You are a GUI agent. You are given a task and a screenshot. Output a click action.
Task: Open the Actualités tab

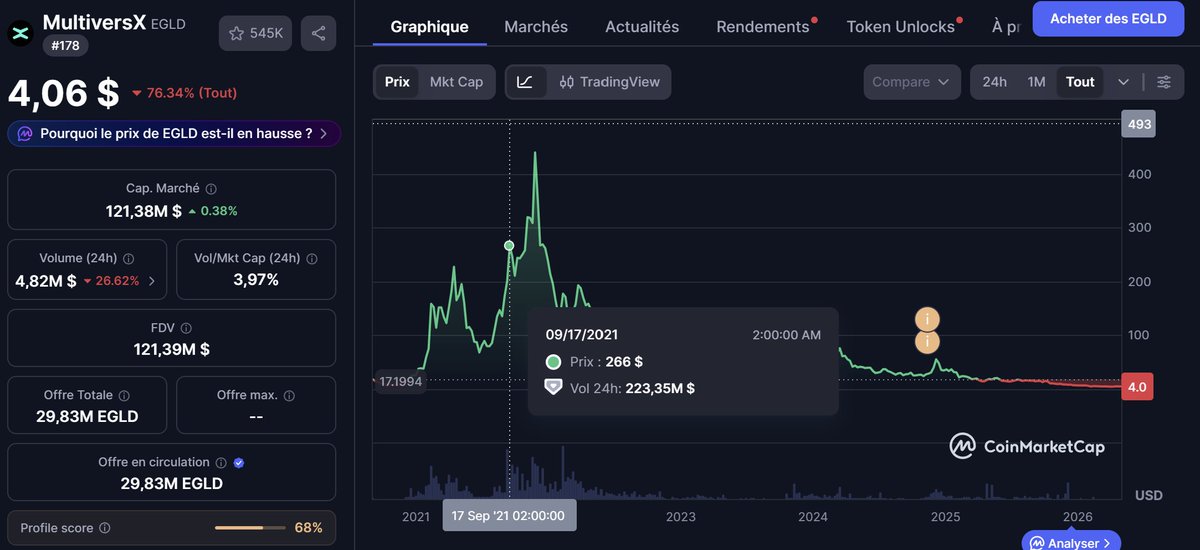tap(642, 27)
